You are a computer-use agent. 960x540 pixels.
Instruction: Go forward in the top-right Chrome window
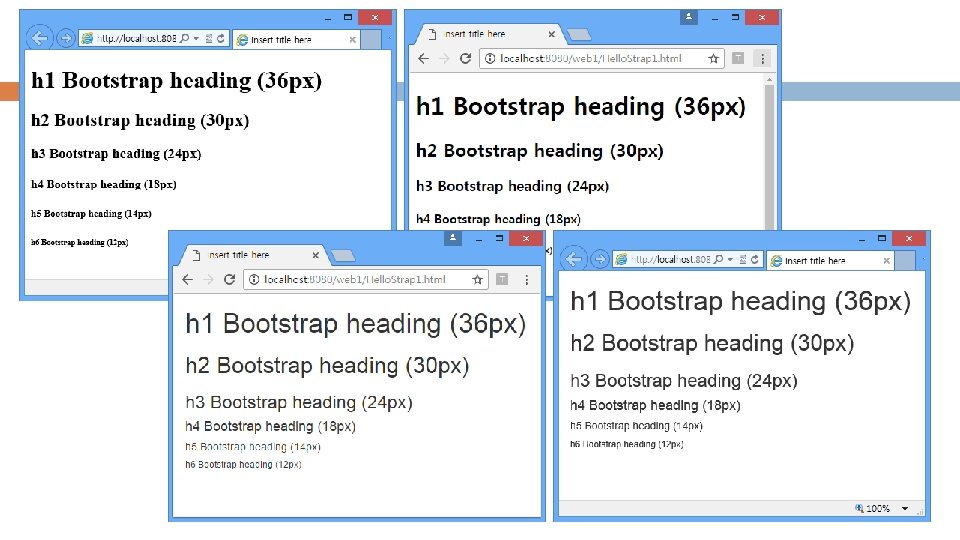[x=444, y=58]
